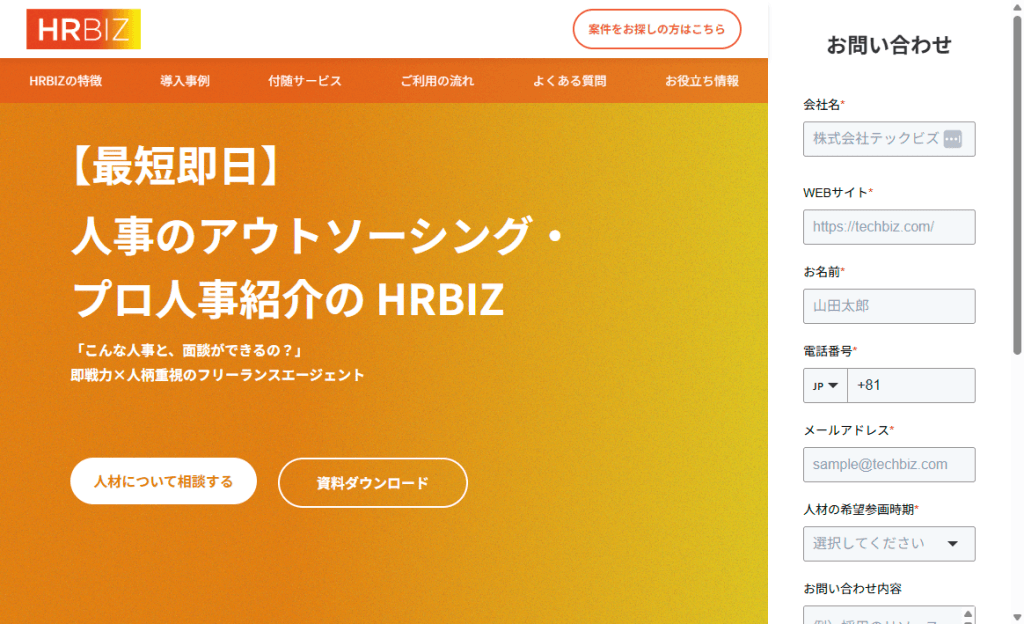Click the 資料ダウンロード button

(x=372, y=483)
